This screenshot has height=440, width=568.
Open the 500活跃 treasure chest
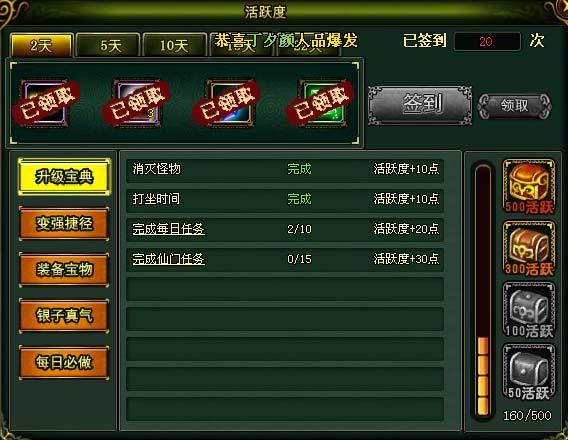pos(529,186)
